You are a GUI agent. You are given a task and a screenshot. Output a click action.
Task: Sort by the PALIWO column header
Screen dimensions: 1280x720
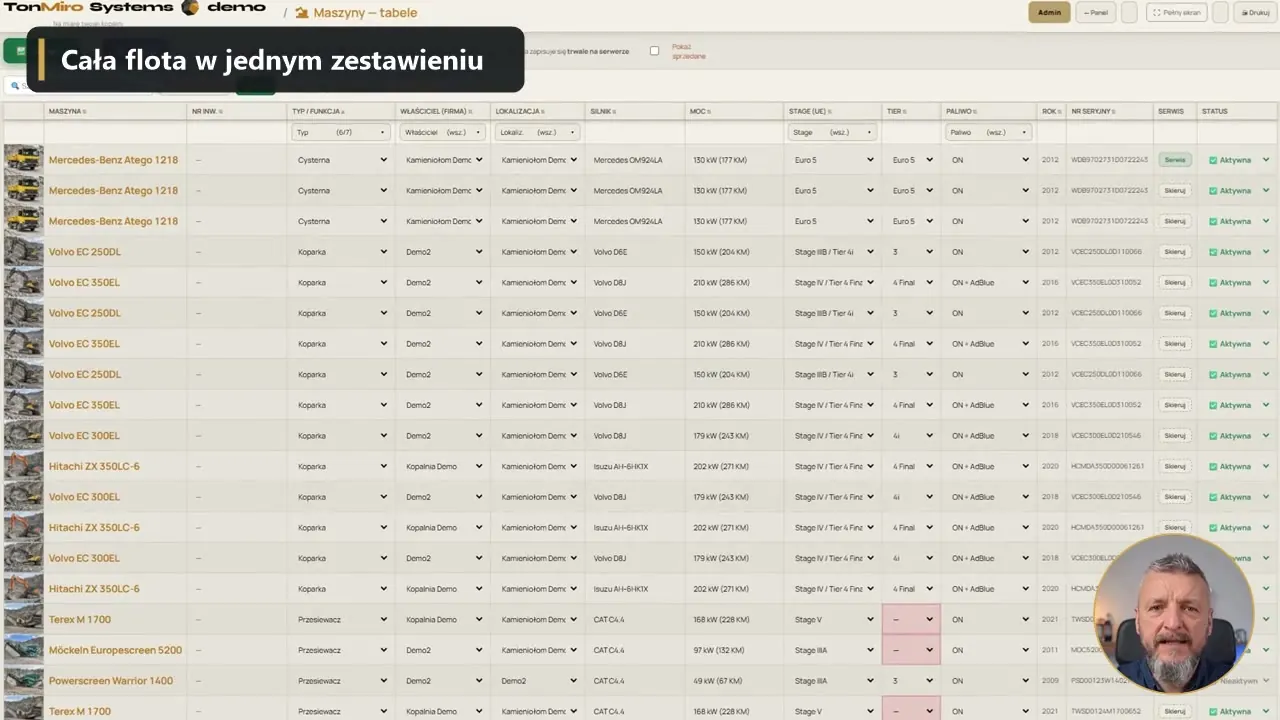[960, 111]
